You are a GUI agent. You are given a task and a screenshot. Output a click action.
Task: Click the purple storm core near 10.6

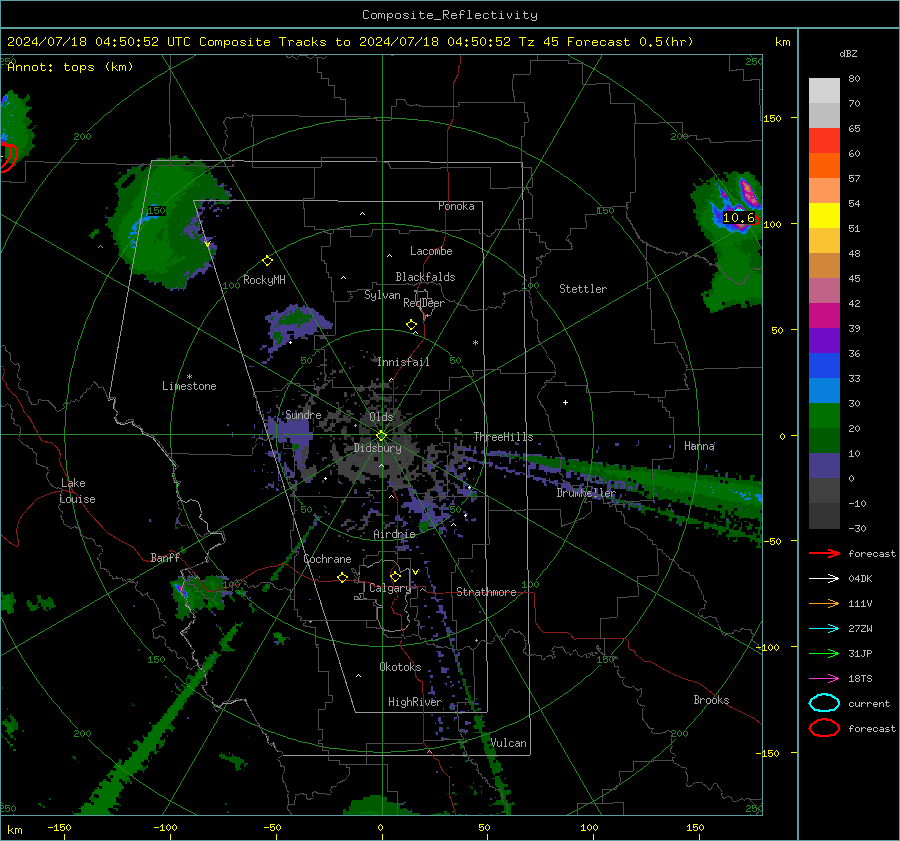pyautogui.click(x=749, y=192)
